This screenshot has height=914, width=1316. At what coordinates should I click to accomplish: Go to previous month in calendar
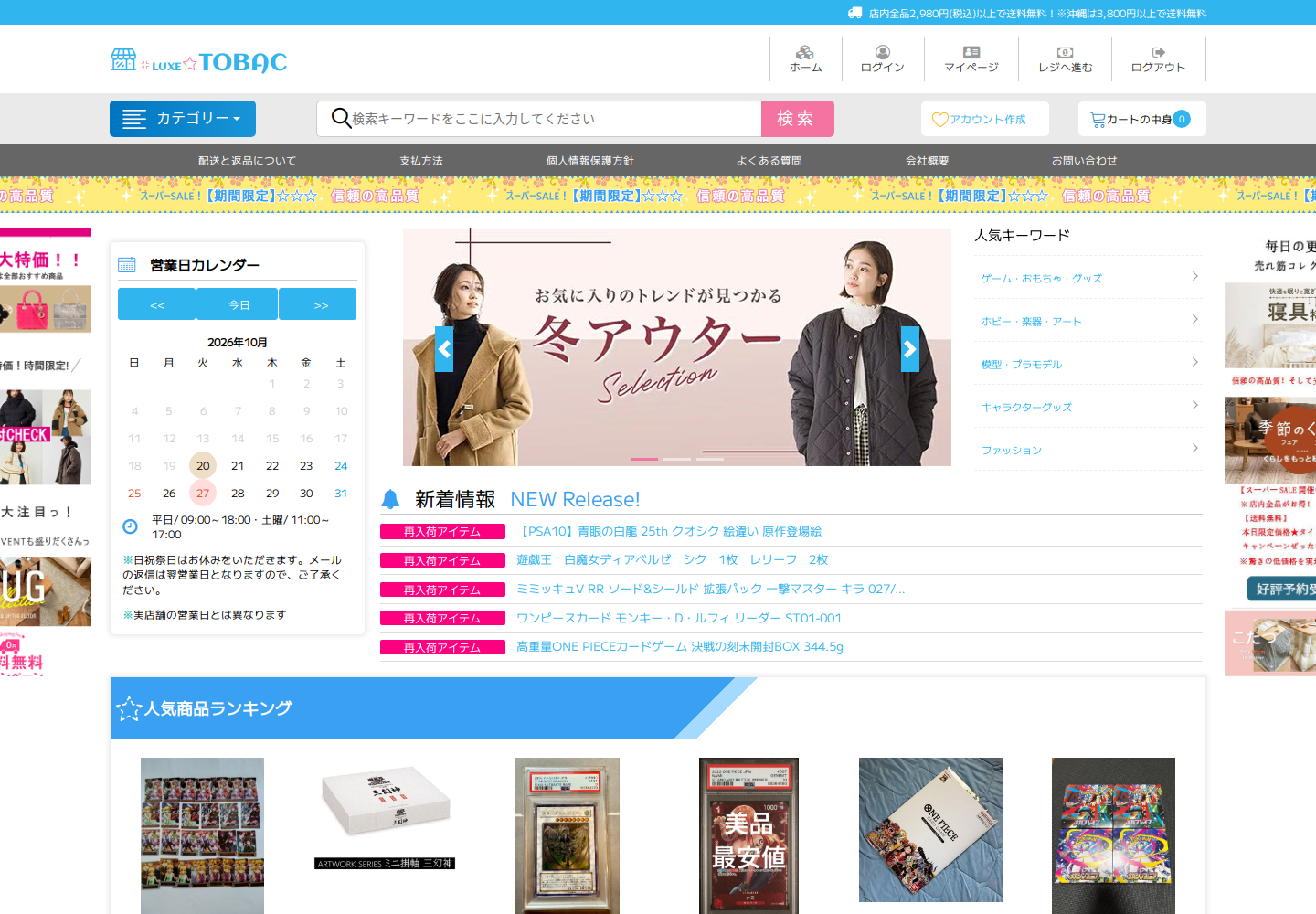point(156,304)
